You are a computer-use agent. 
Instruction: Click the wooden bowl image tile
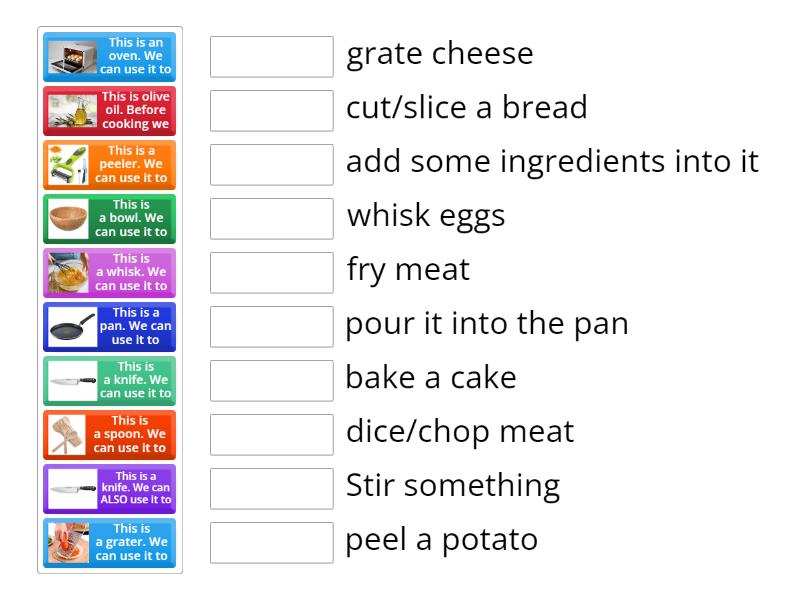(110, 219)
